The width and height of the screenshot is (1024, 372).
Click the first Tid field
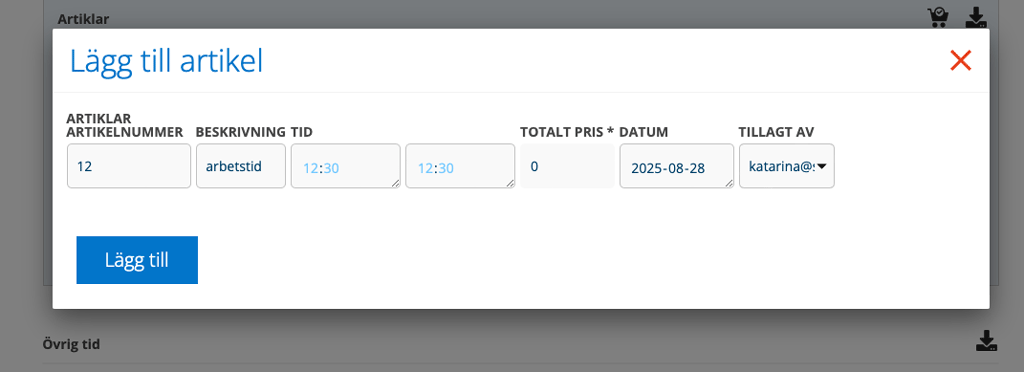[345, 166]
